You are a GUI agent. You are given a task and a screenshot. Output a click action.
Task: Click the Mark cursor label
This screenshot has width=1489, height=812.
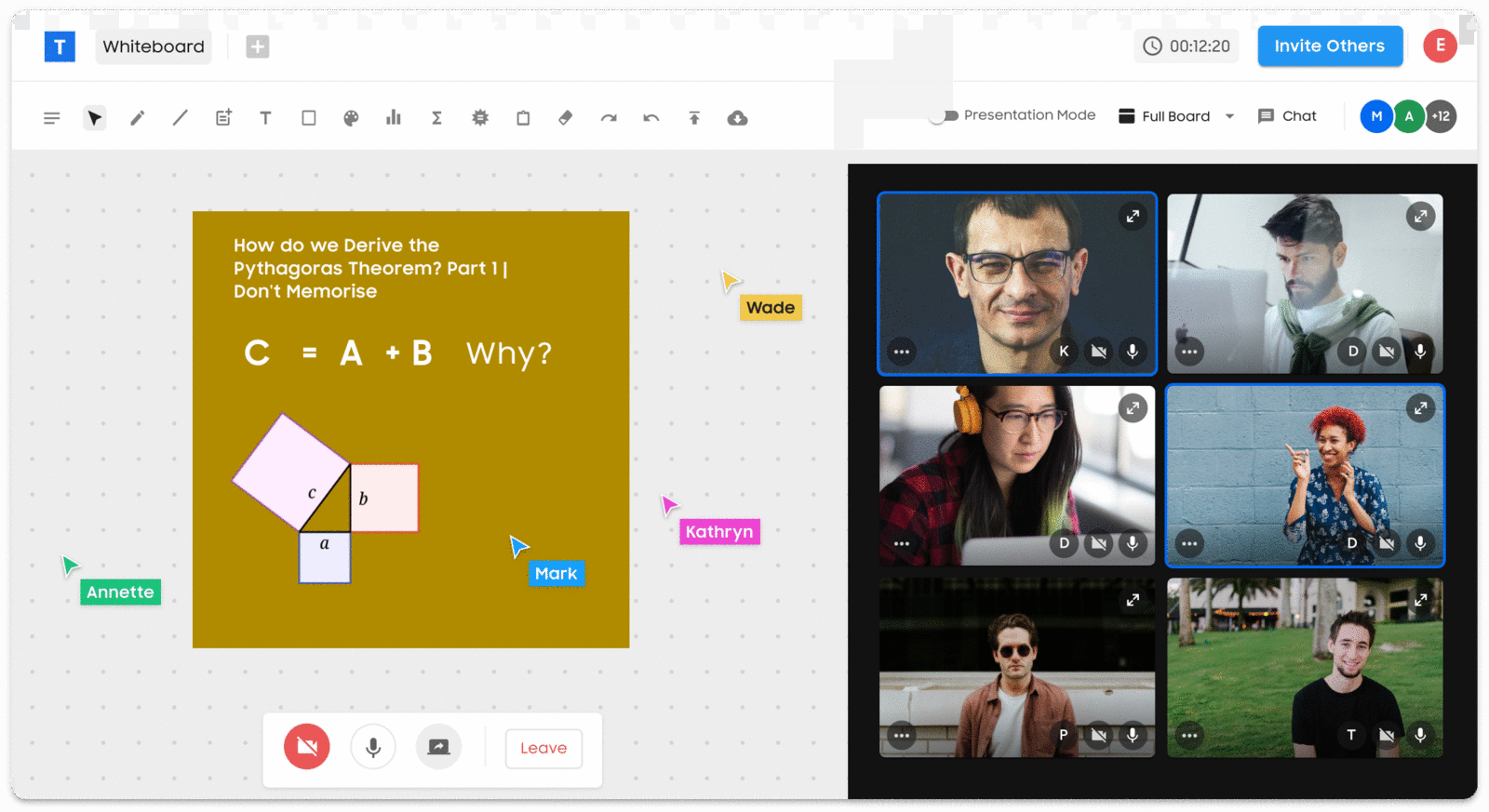[557, 574]
